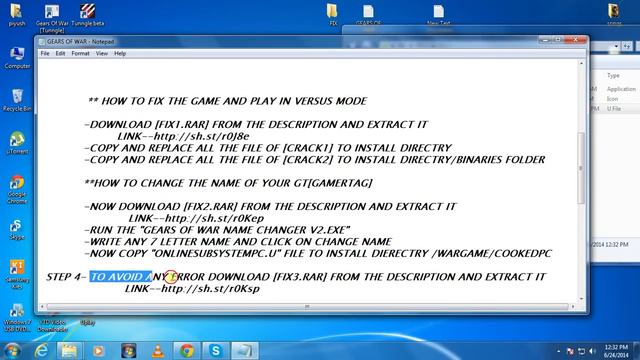Click the Notepad scroll up arrow
Viewport: 640px width, 360px height.
click(581, 64)
